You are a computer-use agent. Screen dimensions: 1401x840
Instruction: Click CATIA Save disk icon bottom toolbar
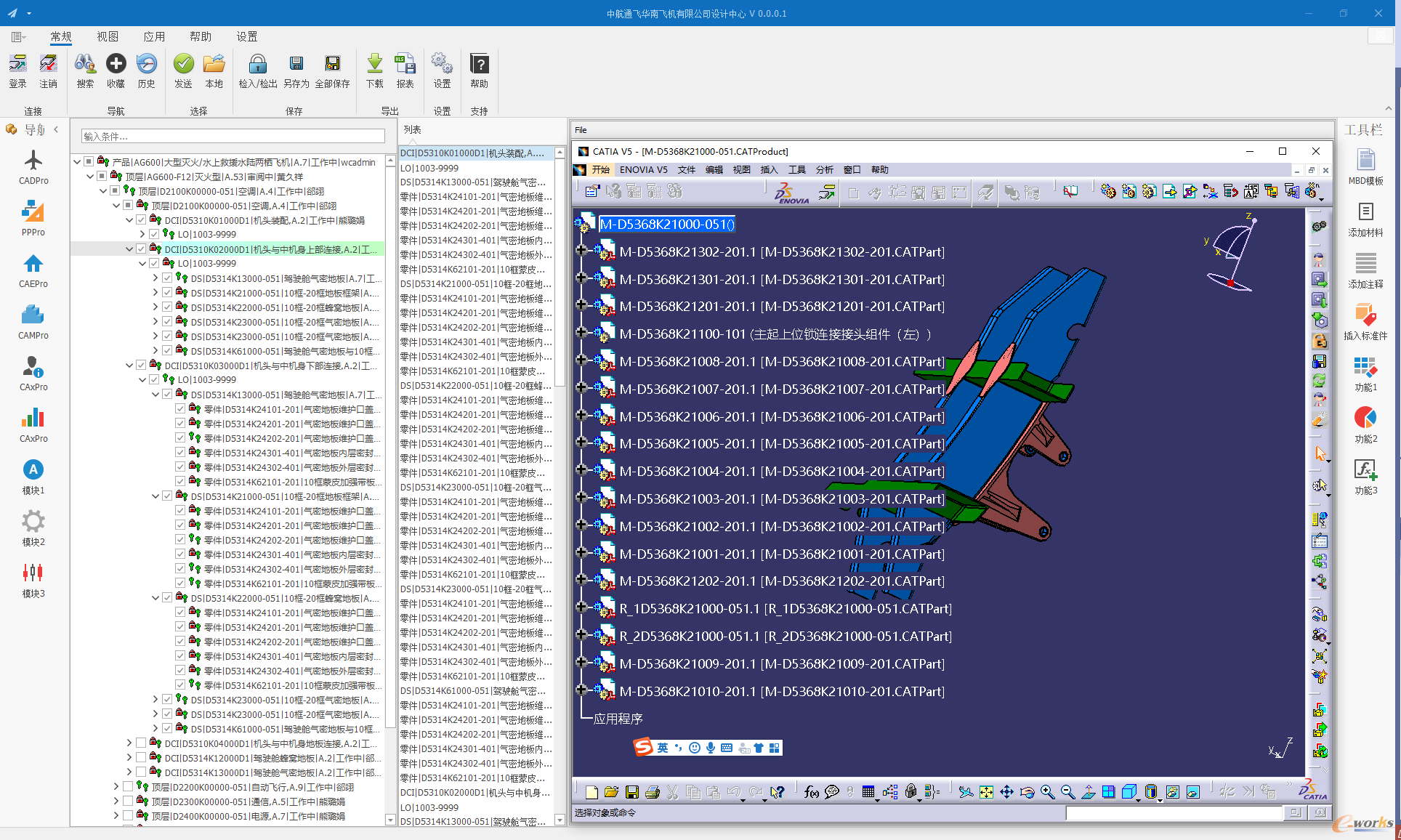pos(631,792)
